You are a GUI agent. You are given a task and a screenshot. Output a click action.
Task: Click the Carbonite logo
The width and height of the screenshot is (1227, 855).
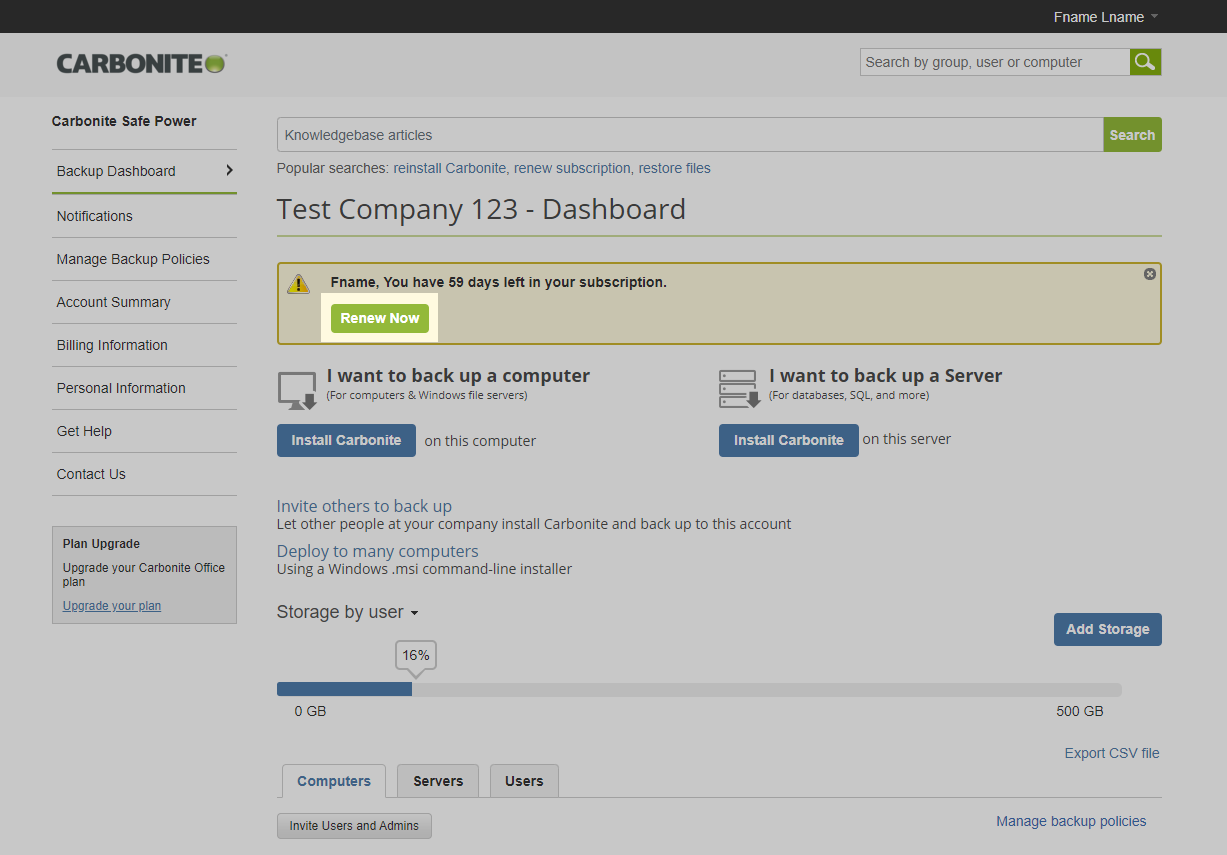pyautogui.click(x=141, y=63)
